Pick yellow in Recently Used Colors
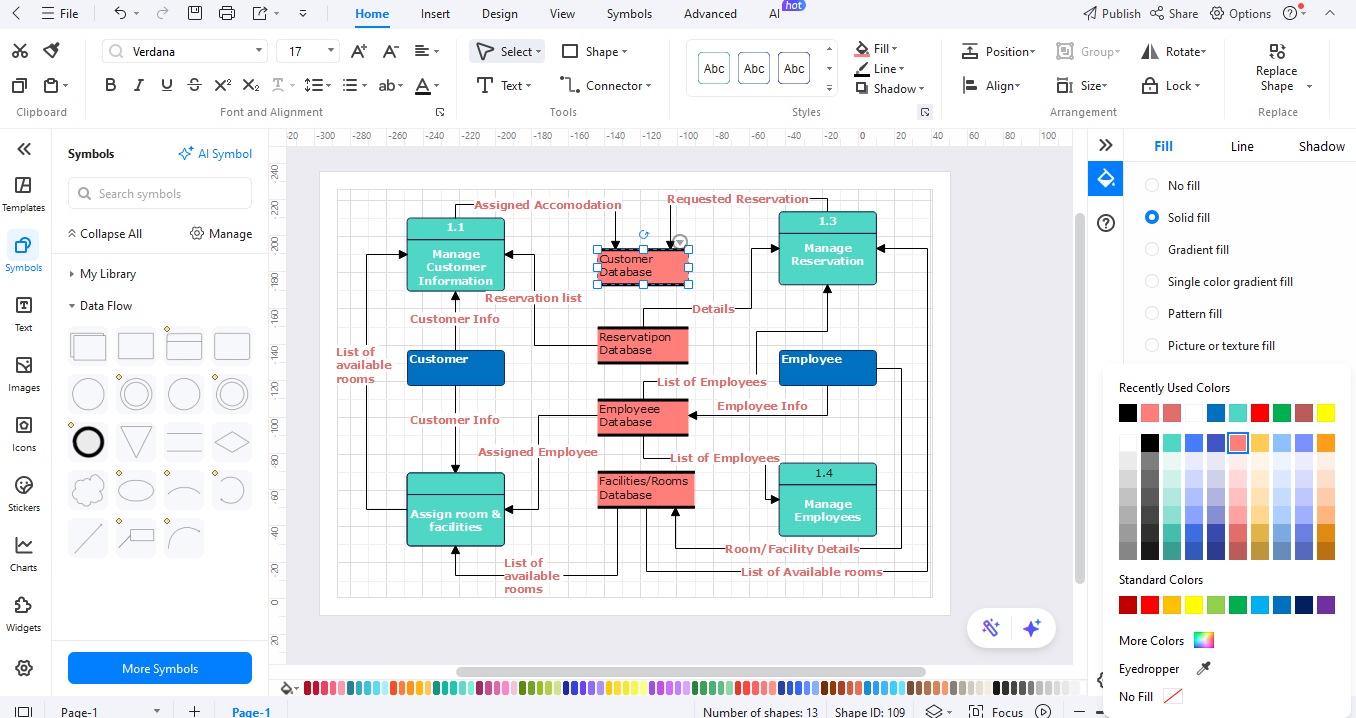The width and height of the screenshot is (1356, 718). pyautogui.click(x=1326, y=413)
